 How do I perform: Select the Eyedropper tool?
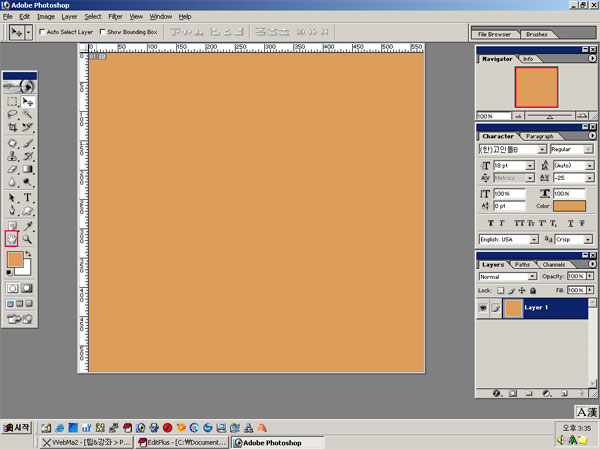(28, 226)
